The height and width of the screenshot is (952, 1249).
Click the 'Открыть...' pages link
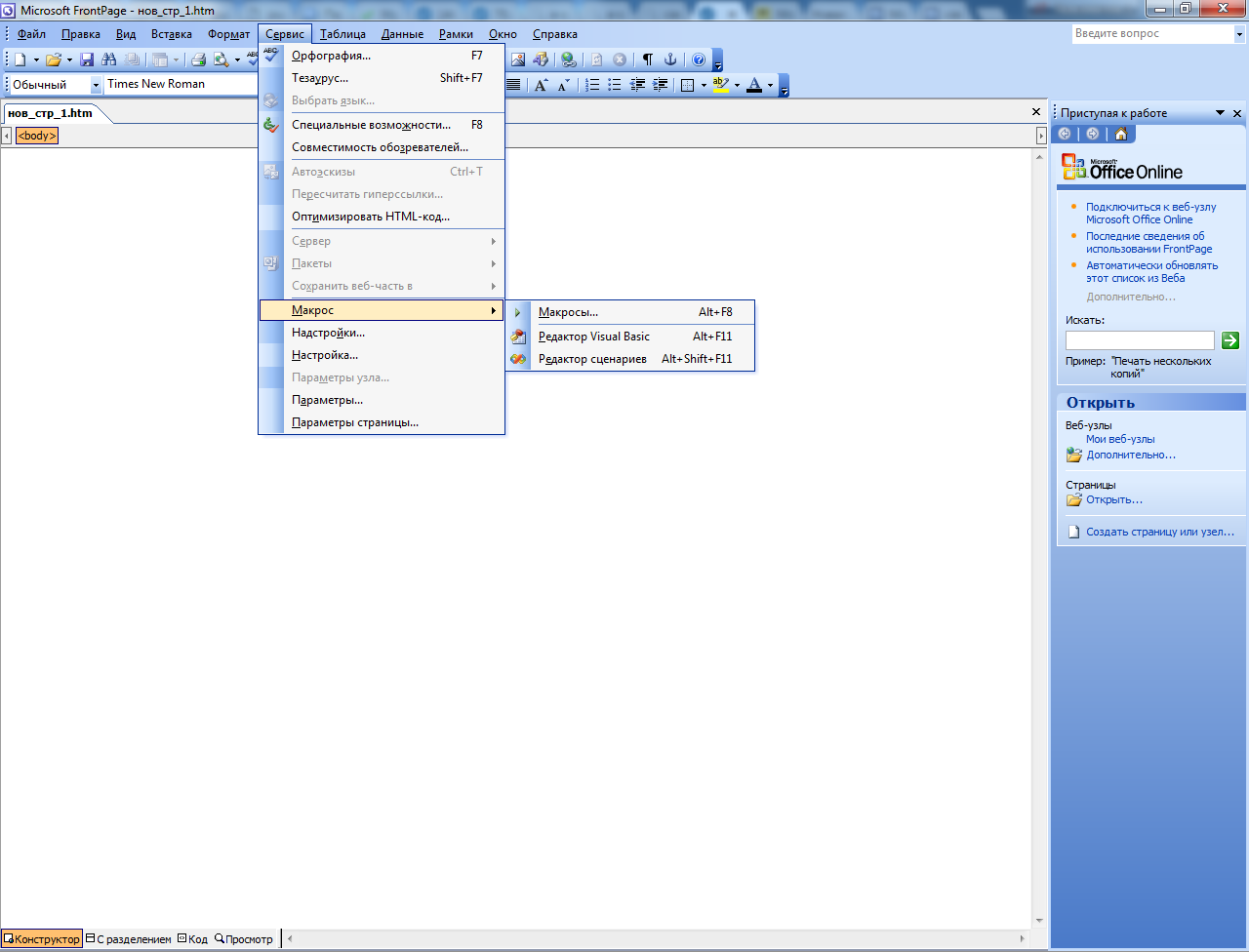tap(1114, 499)
